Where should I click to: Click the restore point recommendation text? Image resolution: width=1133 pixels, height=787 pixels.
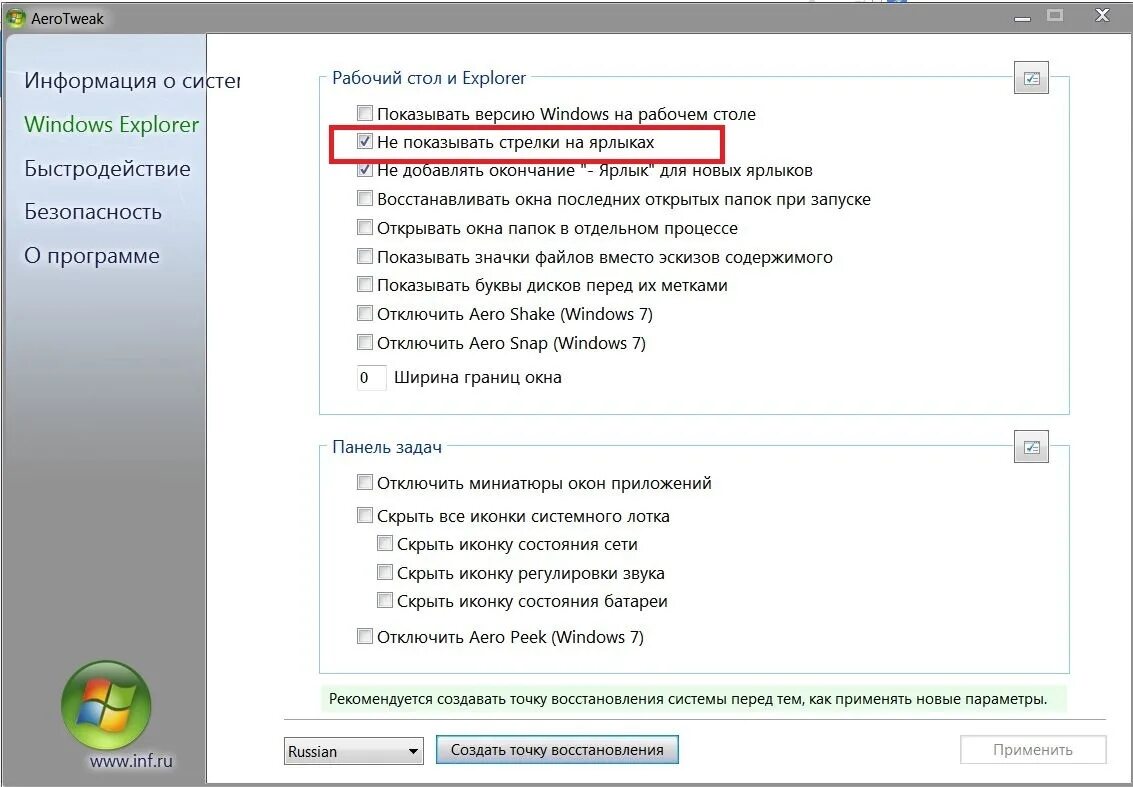(687, 699)
